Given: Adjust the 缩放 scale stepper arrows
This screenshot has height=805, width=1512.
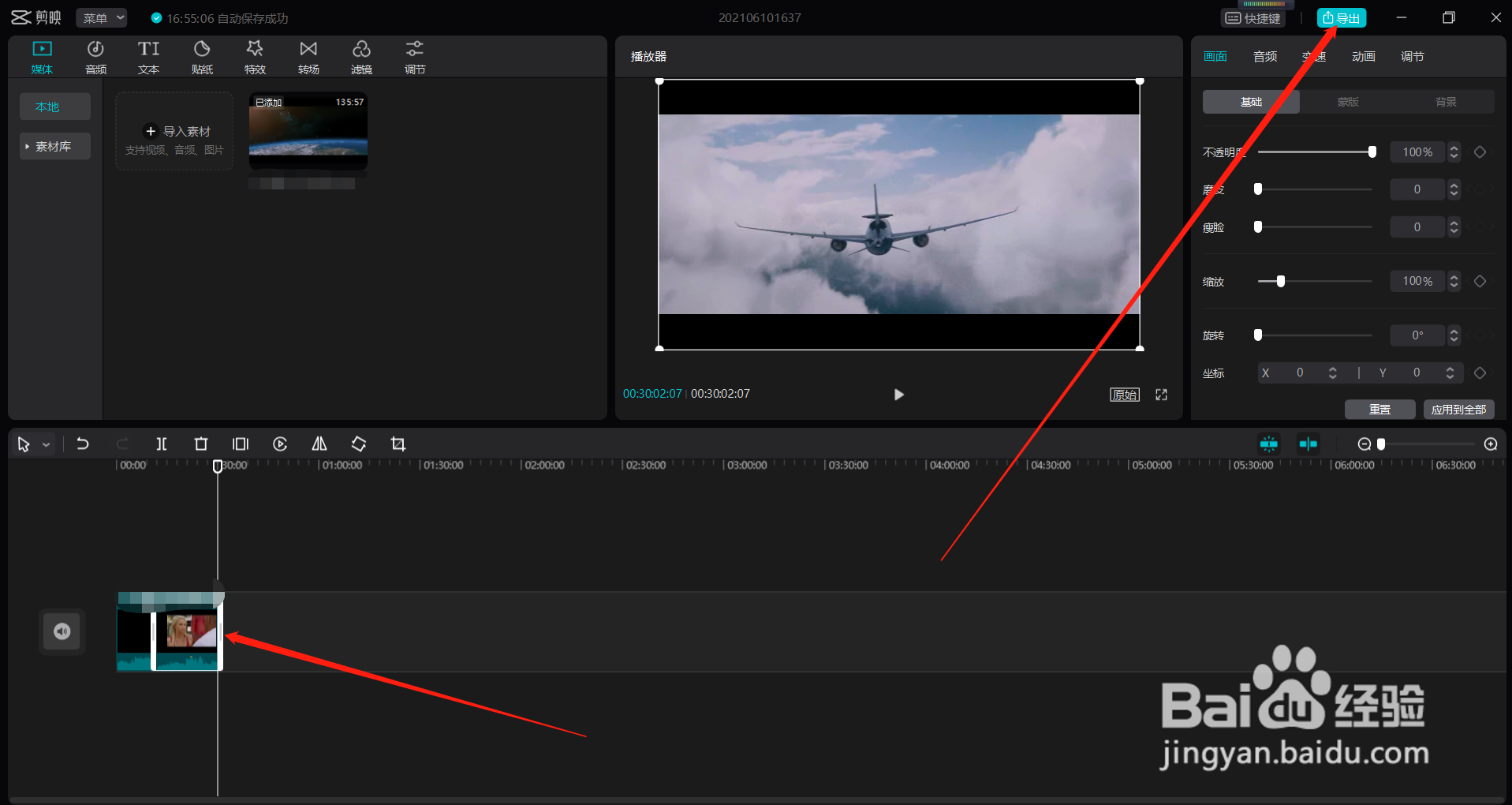Looking at the screenshot, I should 1454,281.
